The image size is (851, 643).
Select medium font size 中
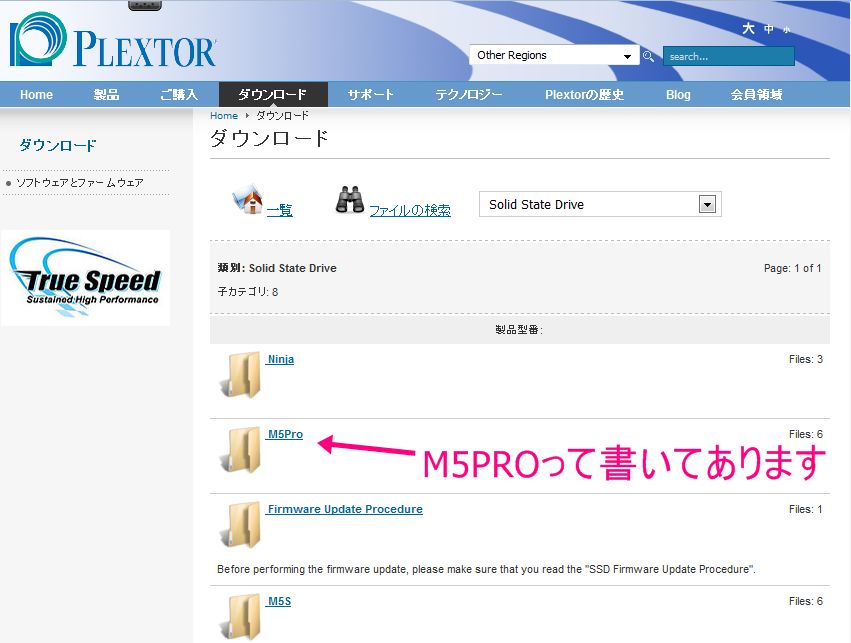tap(769, 29)
